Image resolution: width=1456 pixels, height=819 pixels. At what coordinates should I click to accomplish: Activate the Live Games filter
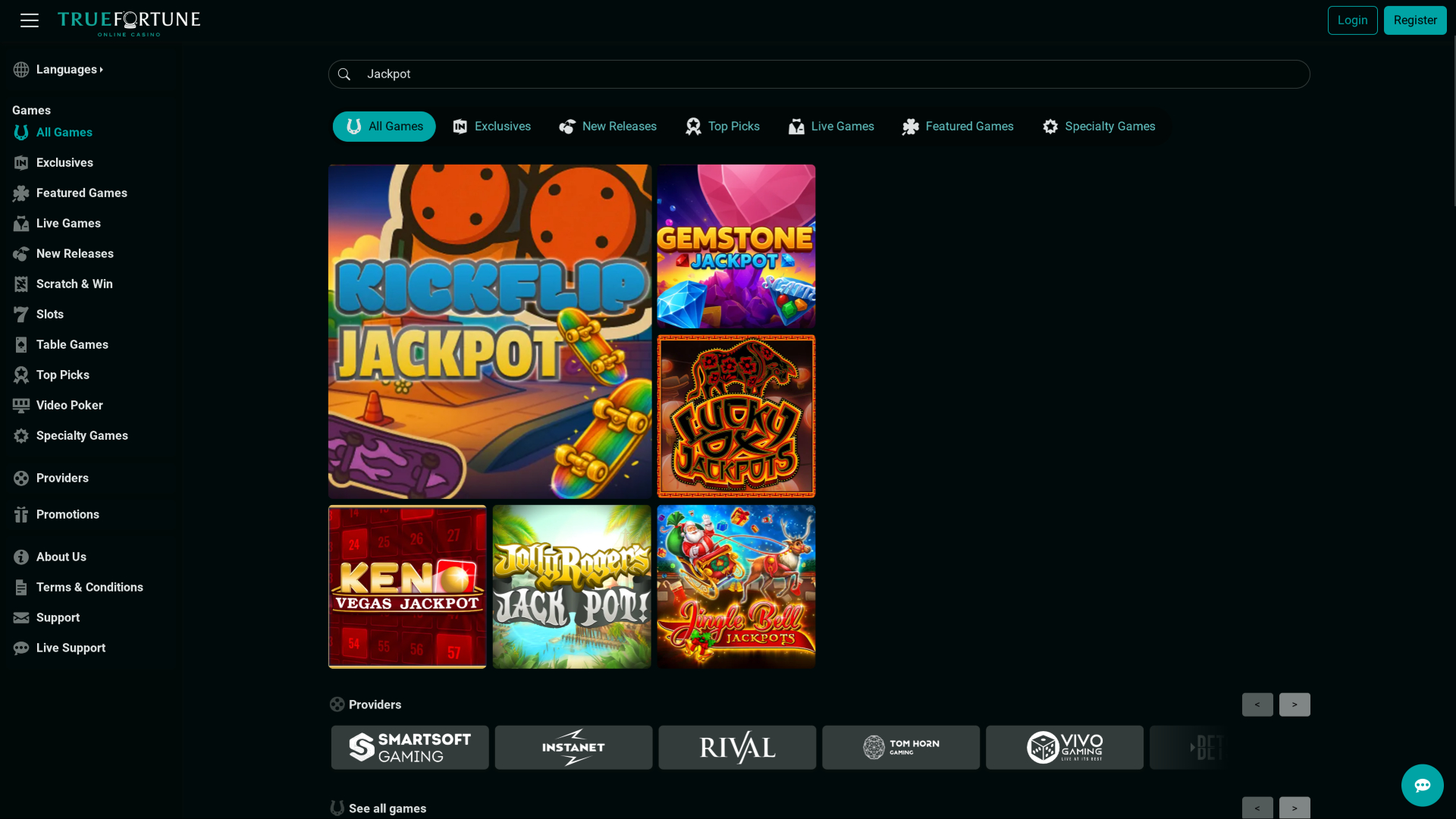(x=830, y=126)
